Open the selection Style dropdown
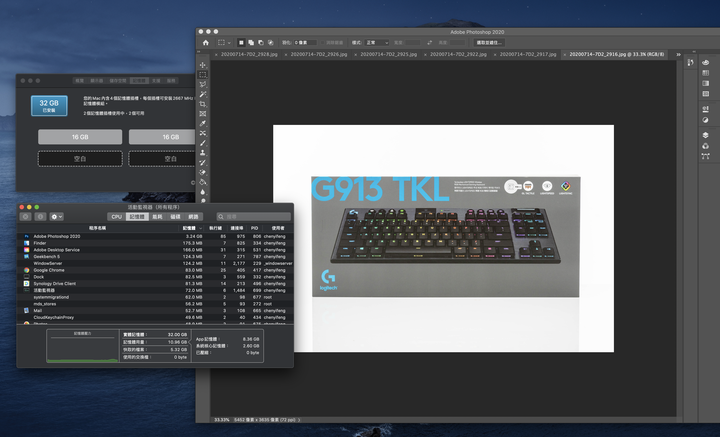The image size is (720, 437). [377, 43]
